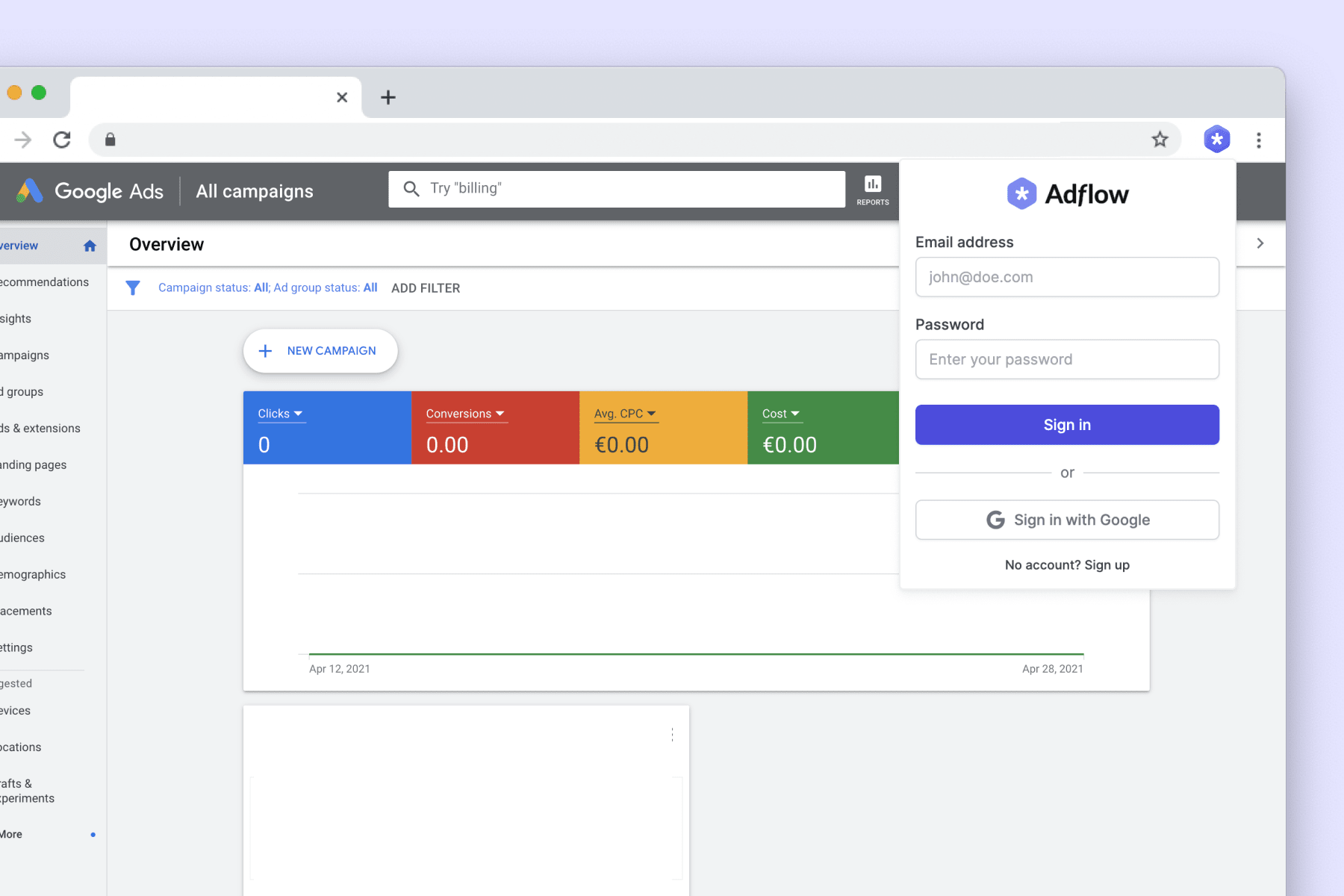Bookmark page with the star icon
This screenshot has height=896, width=1344.
coord(1160,139)
